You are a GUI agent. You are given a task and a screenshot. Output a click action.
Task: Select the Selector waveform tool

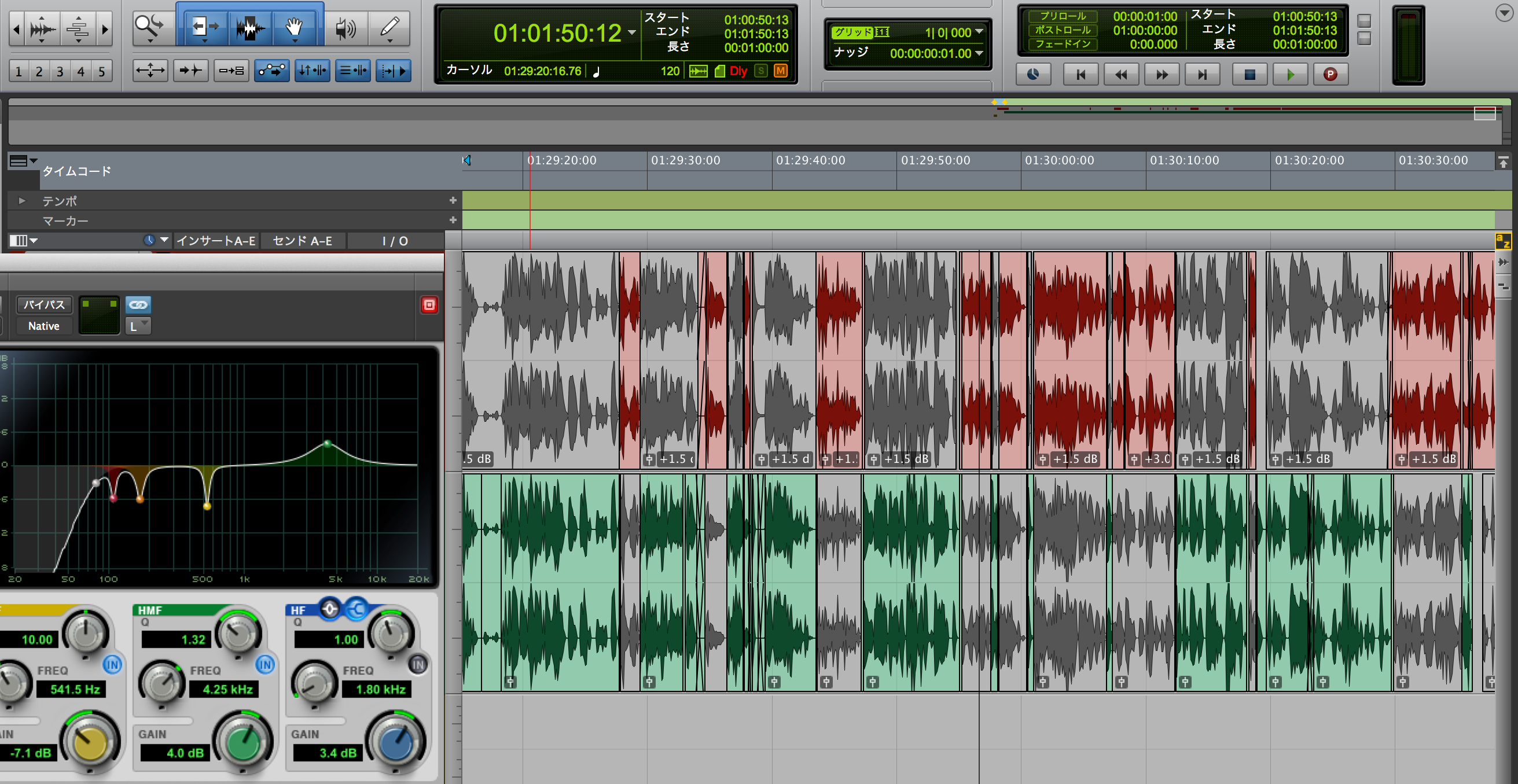[x=250, y=28]
